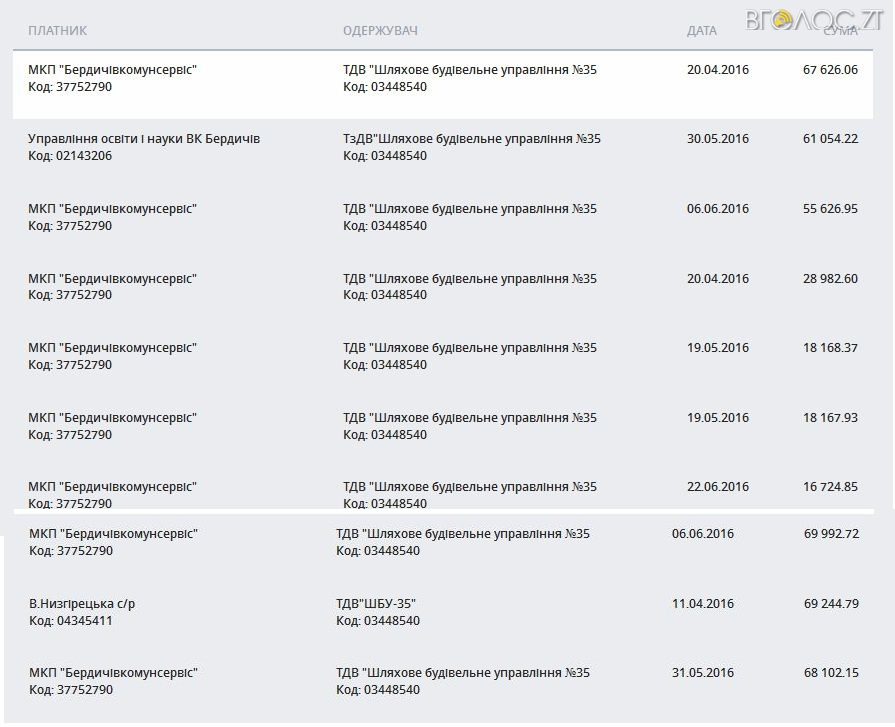Viewport: 895px width, 727px height.
Task: Select the 18 167.93 amount
Action: coord(830,418)
